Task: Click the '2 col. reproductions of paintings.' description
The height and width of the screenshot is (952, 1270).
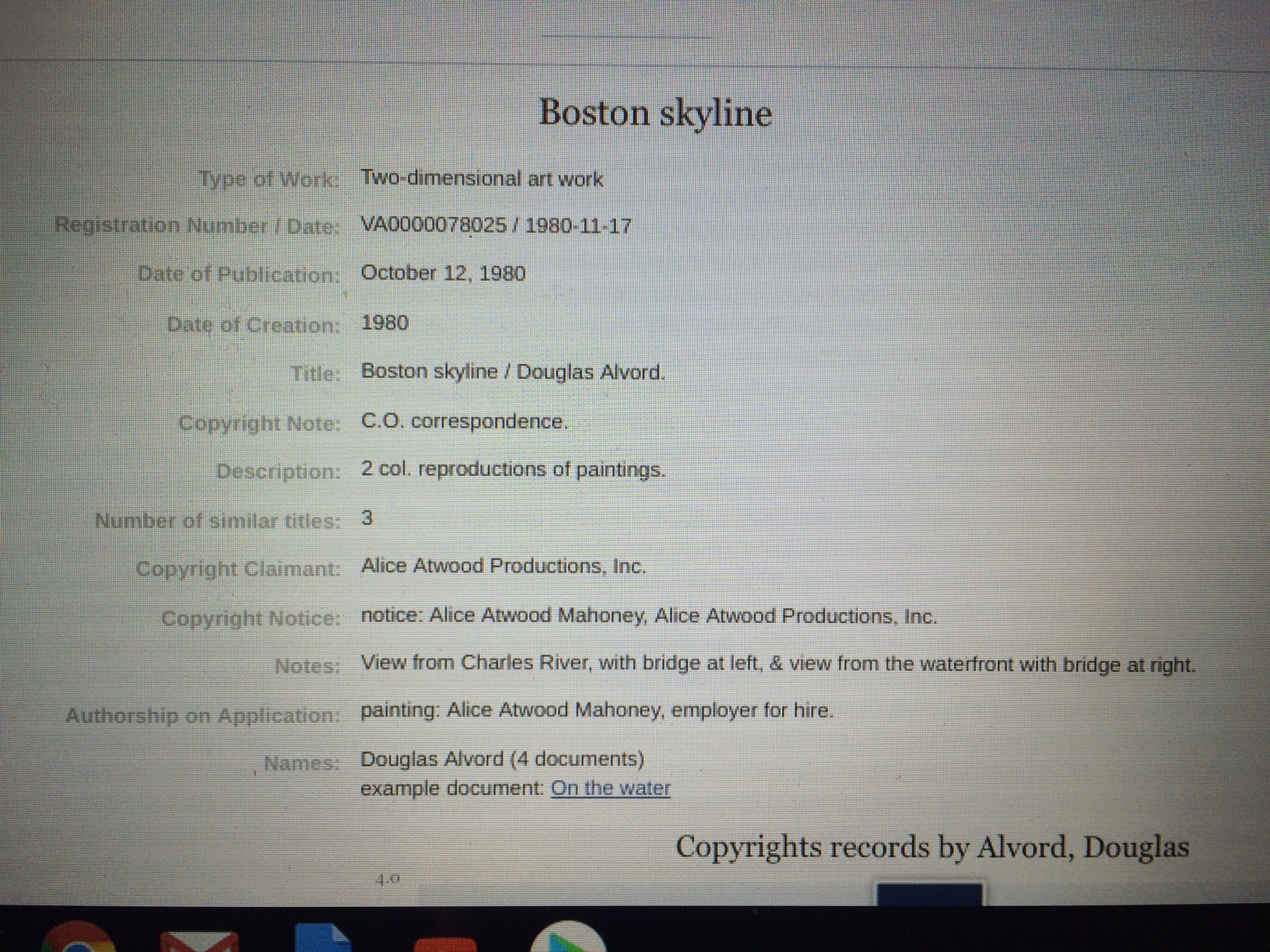Action: coord(513,470)
